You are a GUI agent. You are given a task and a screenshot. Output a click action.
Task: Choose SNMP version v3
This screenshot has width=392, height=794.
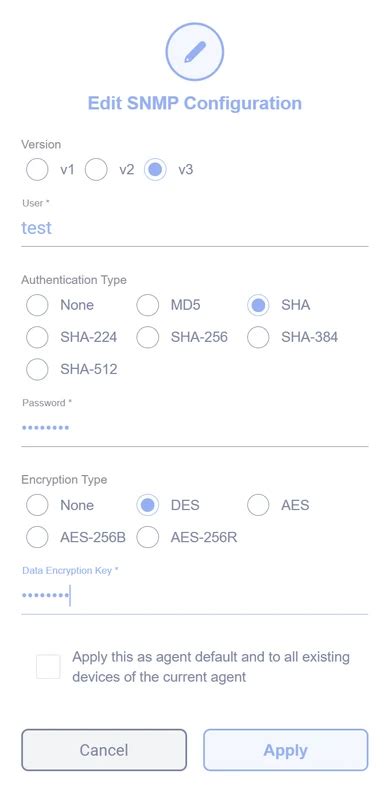155,170
